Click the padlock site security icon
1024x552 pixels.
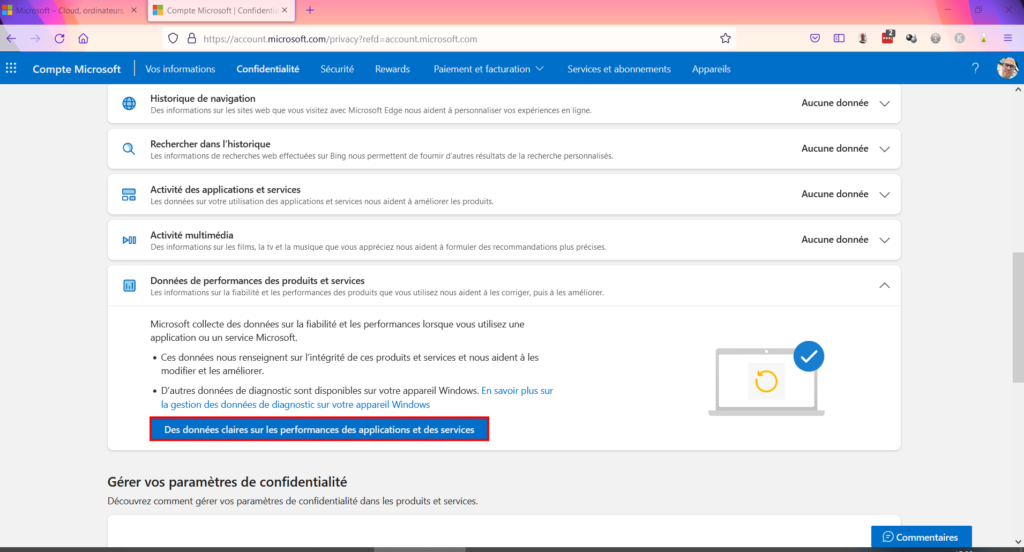[x=191, y=39]
